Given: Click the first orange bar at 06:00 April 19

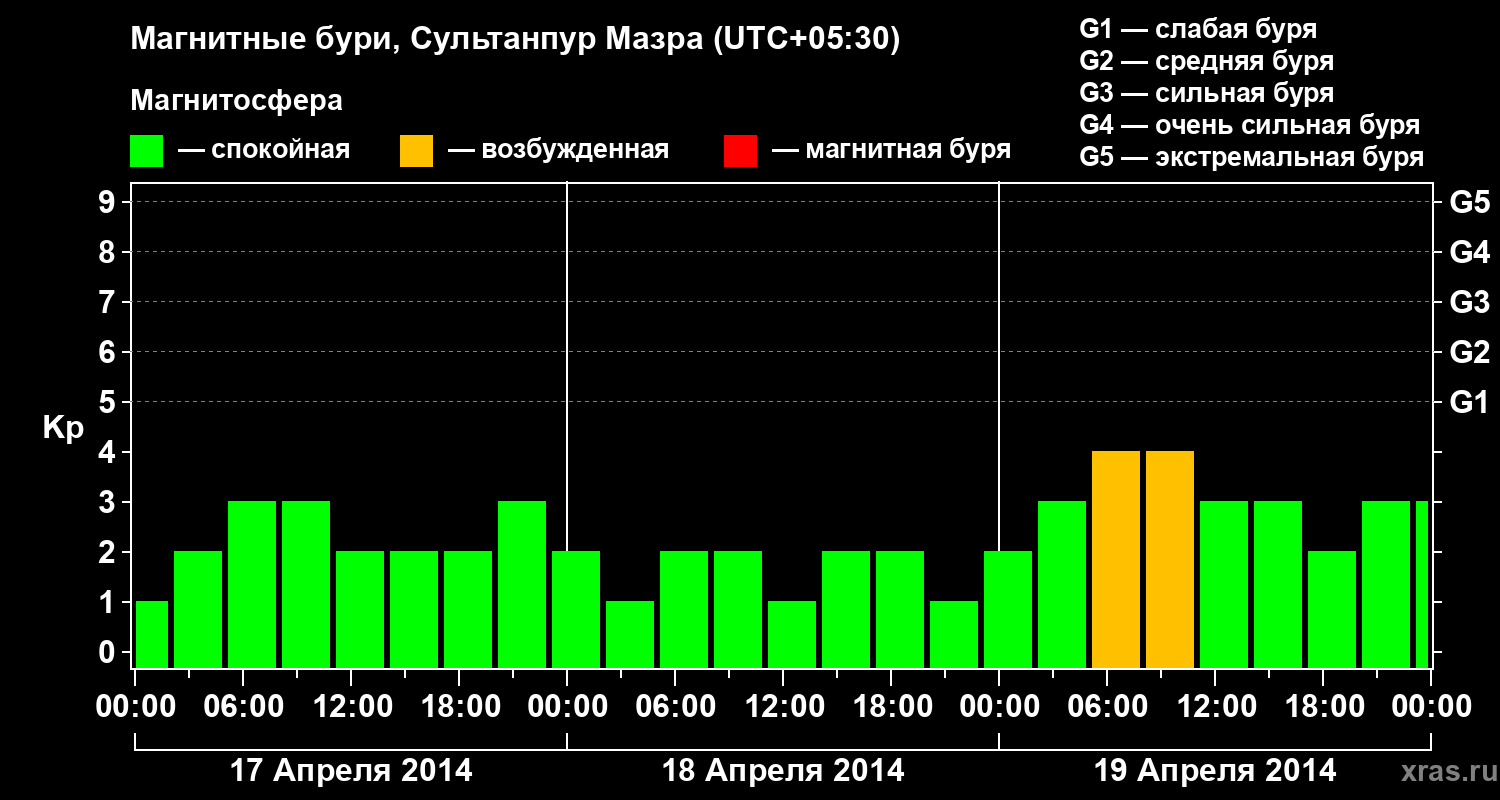Looking at the screenshot, I should [1116, 560].
